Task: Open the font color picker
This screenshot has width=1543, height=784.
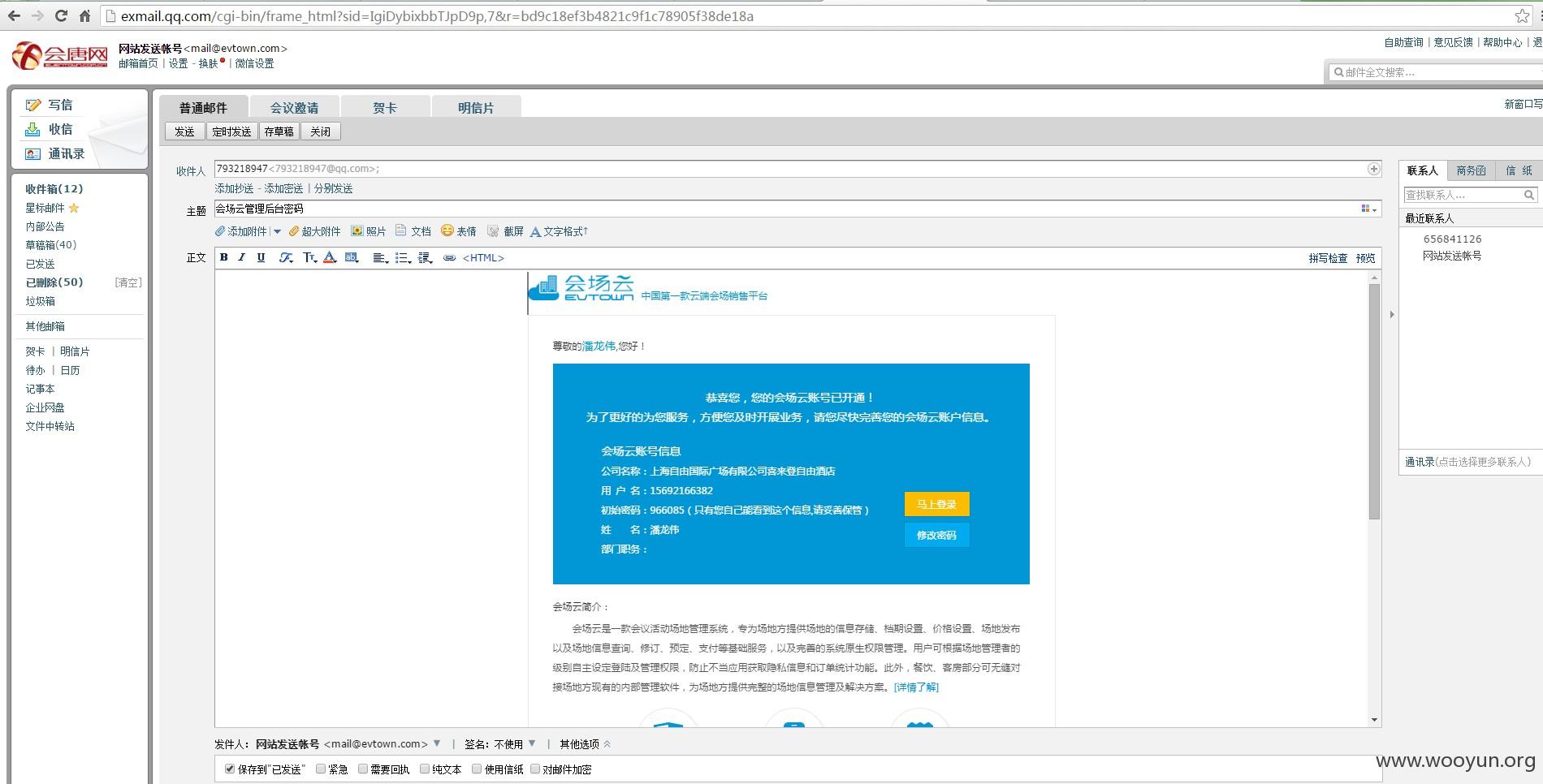Action: 330,257
